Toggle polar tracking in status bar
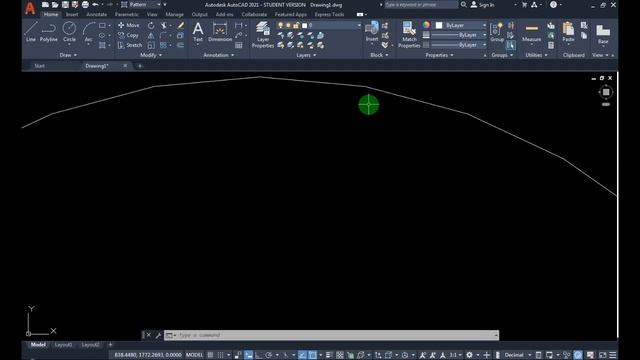Viewport: 640px width, 360px height. click(269, 355)
